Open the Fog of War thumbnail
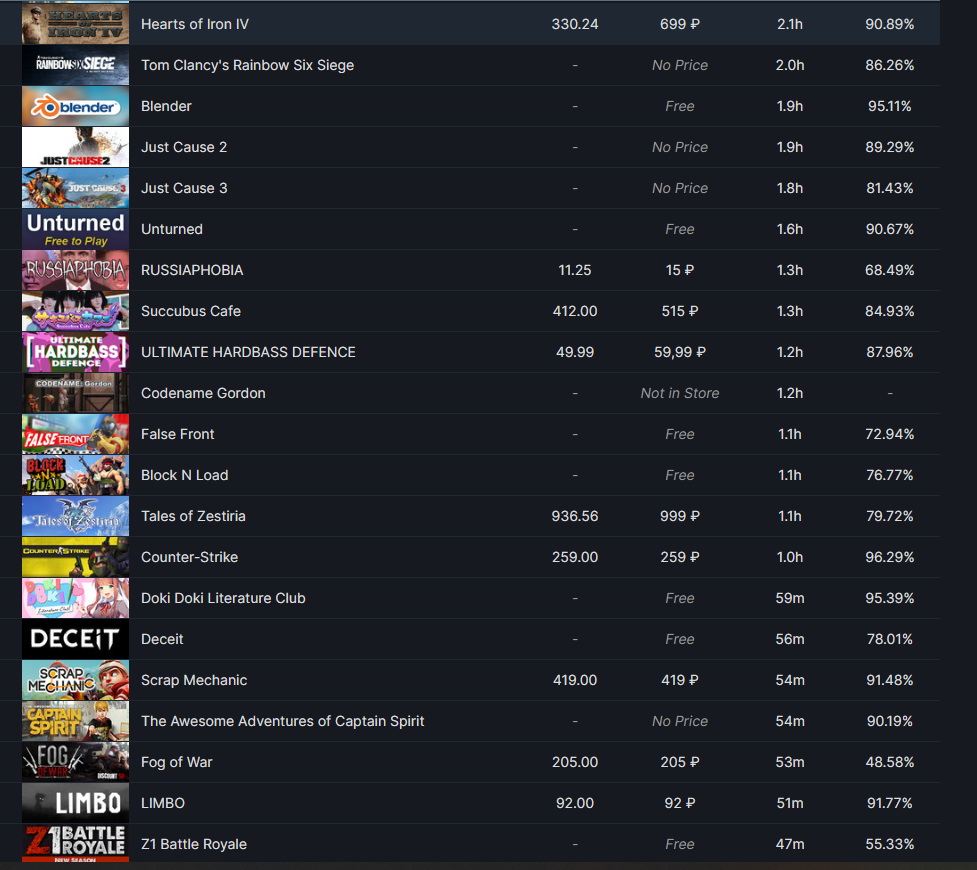Screen dimensions: 977x870 [x=75, y=762]
